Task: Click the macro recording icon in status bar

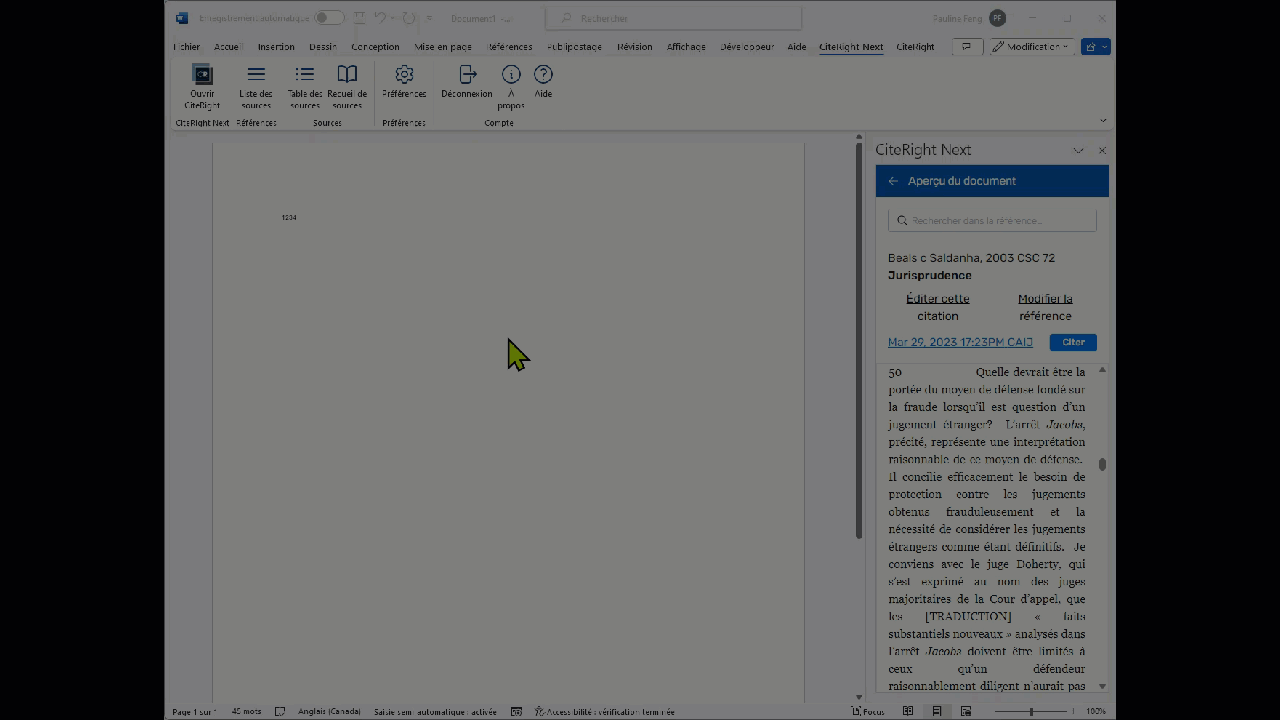Action: pyautogui.click(x=516, y=711)
